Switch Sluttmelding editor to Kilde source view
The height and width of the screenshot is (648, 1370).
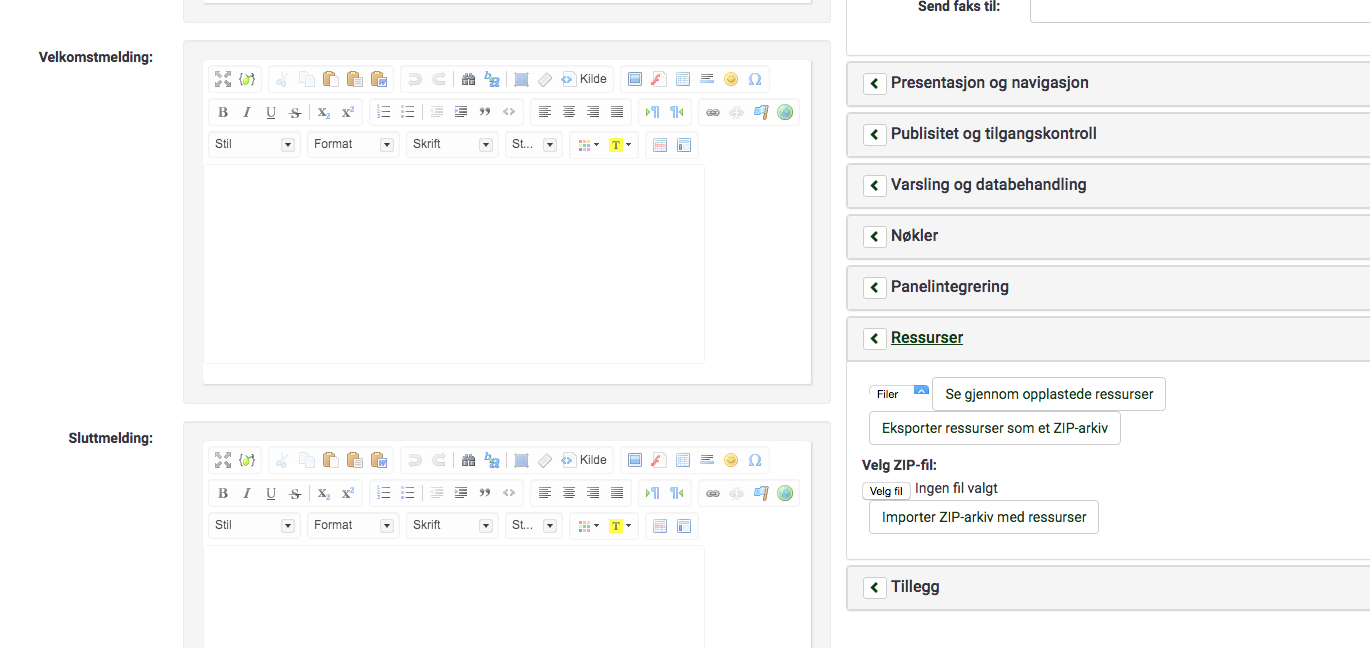(584, 460)
